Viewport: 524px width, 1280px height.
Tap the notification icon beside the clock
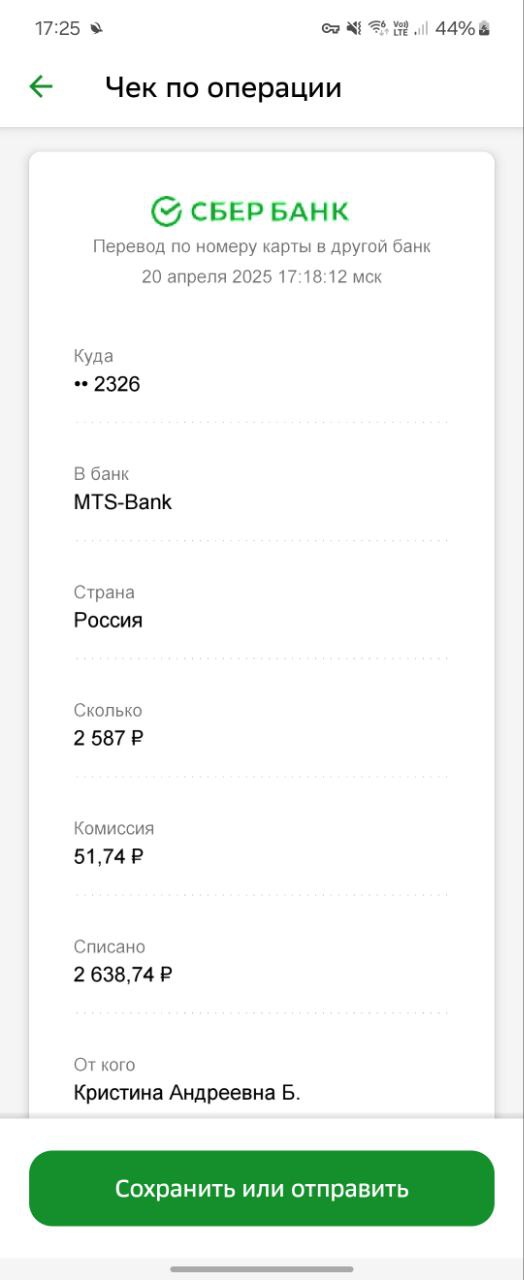[96, 29]
